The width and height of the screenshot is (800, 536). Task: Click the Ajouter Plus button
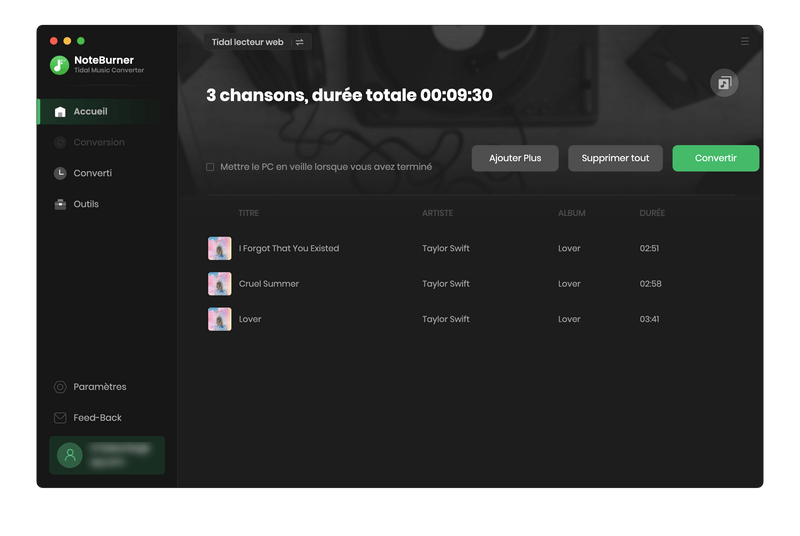point(515,158)
